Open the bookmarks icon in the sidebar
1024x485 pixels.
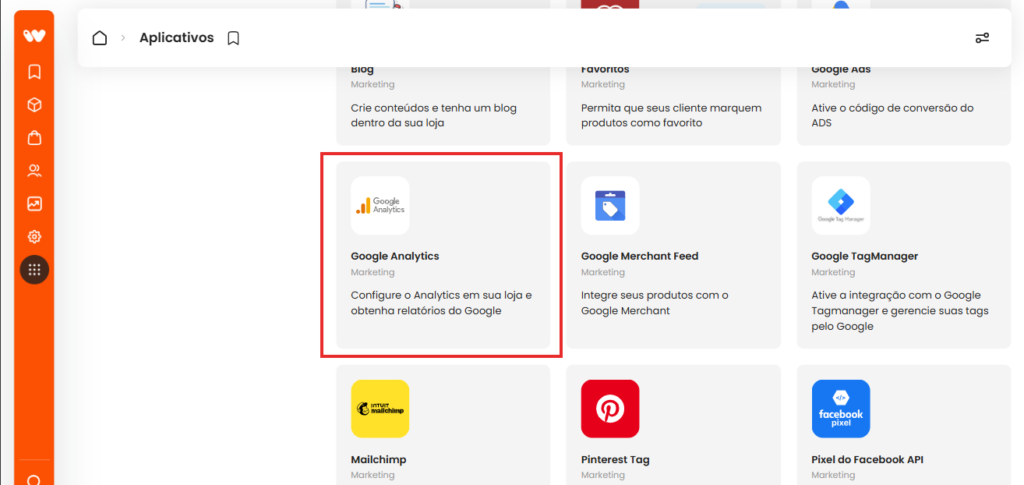pyautogui.click(x=35, y=71)
